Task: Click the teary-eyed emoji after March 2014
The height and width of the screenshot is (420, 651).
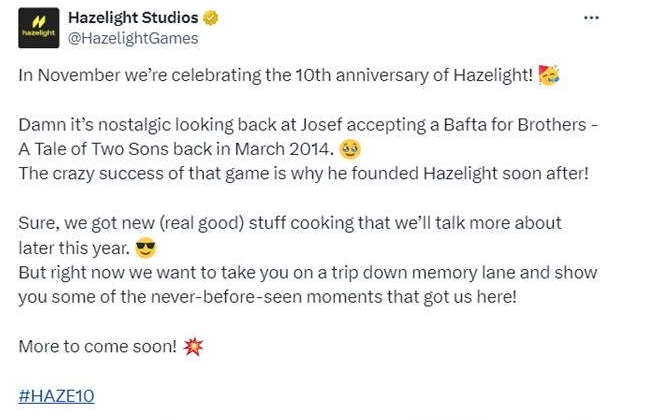Action: 350,149
